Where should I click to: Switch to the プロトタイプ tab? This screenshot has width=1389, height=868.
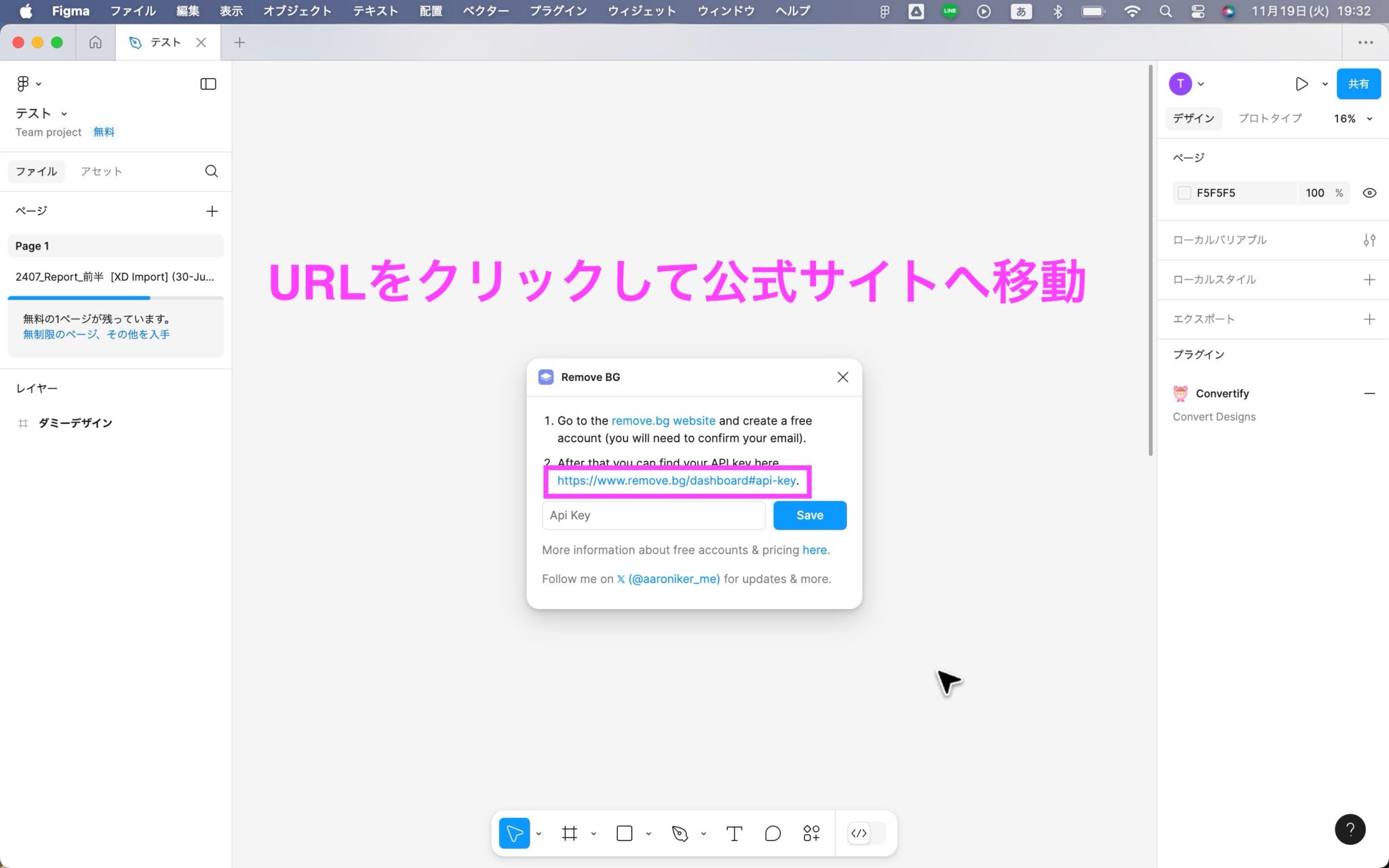click(1270, 118)
